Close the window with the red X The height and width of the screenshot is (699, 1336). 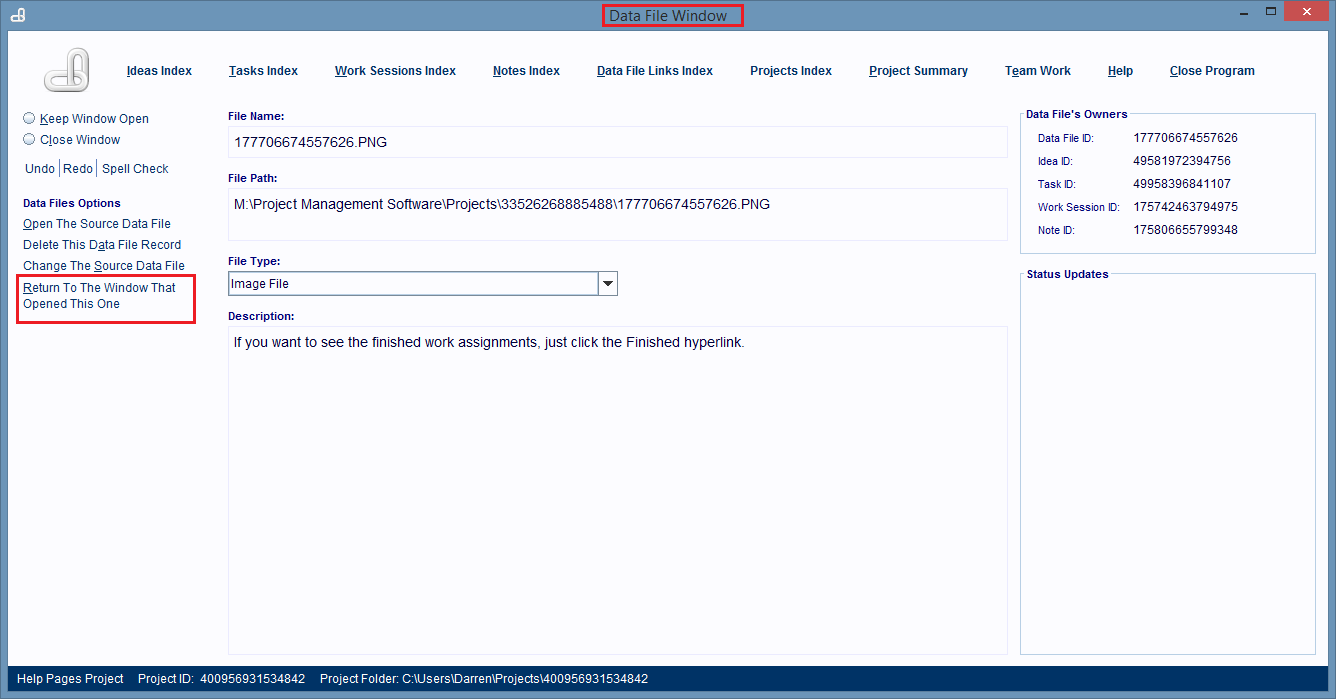(x=1308, y=11)
